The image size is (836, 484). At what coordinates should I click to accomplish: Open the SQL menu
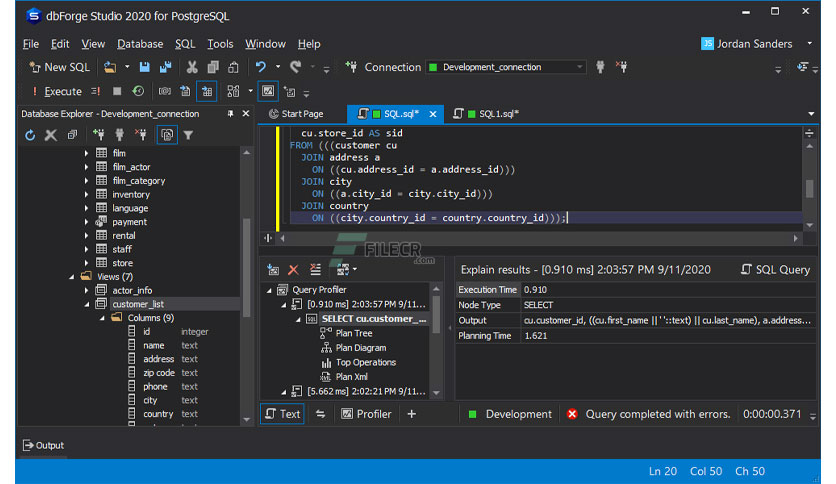(x=185, y=44)
